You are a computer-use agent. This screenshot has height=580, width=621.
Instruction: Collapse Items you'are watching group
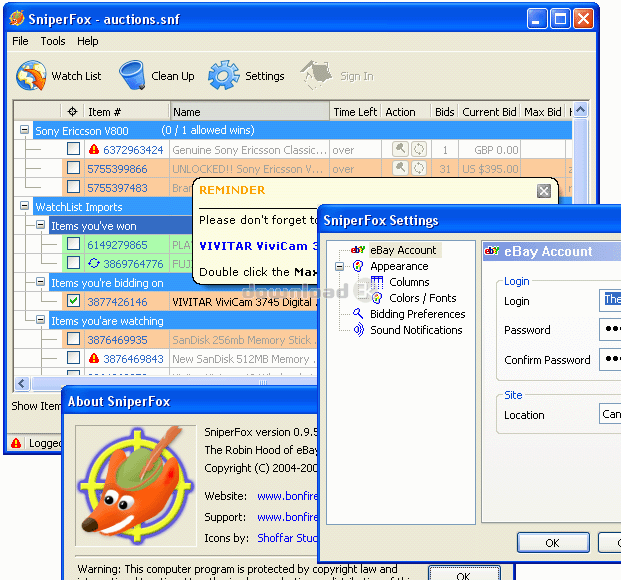40,319
